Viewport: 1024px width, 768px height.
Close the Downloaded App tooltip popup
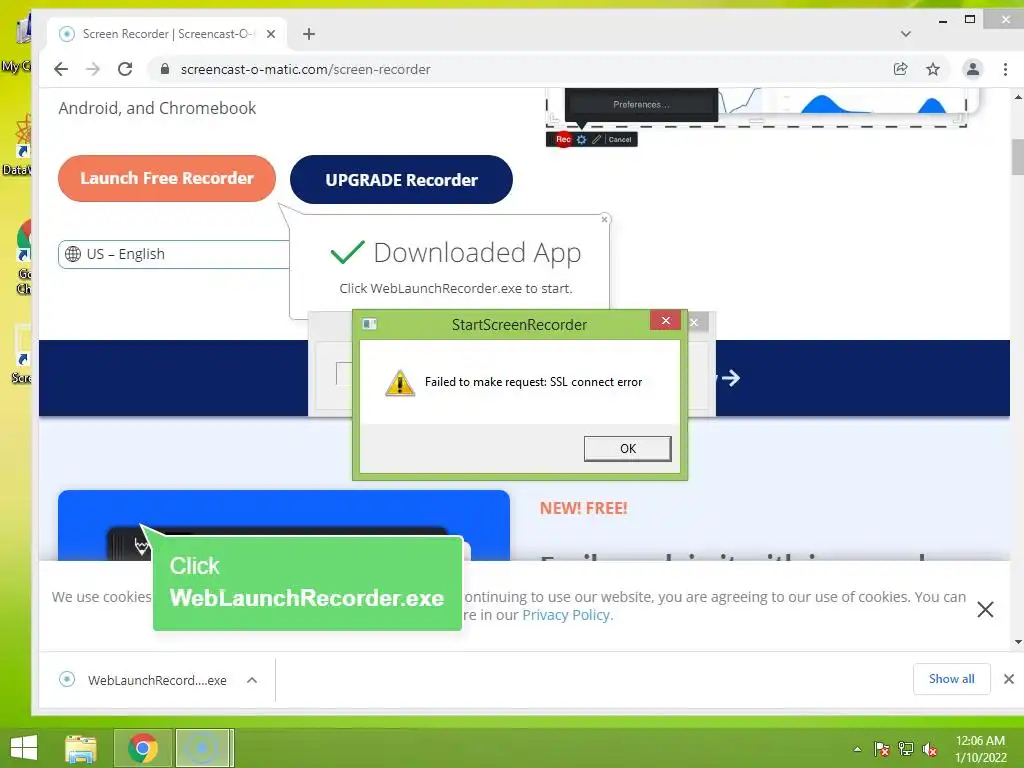click(x=605, y=219)
